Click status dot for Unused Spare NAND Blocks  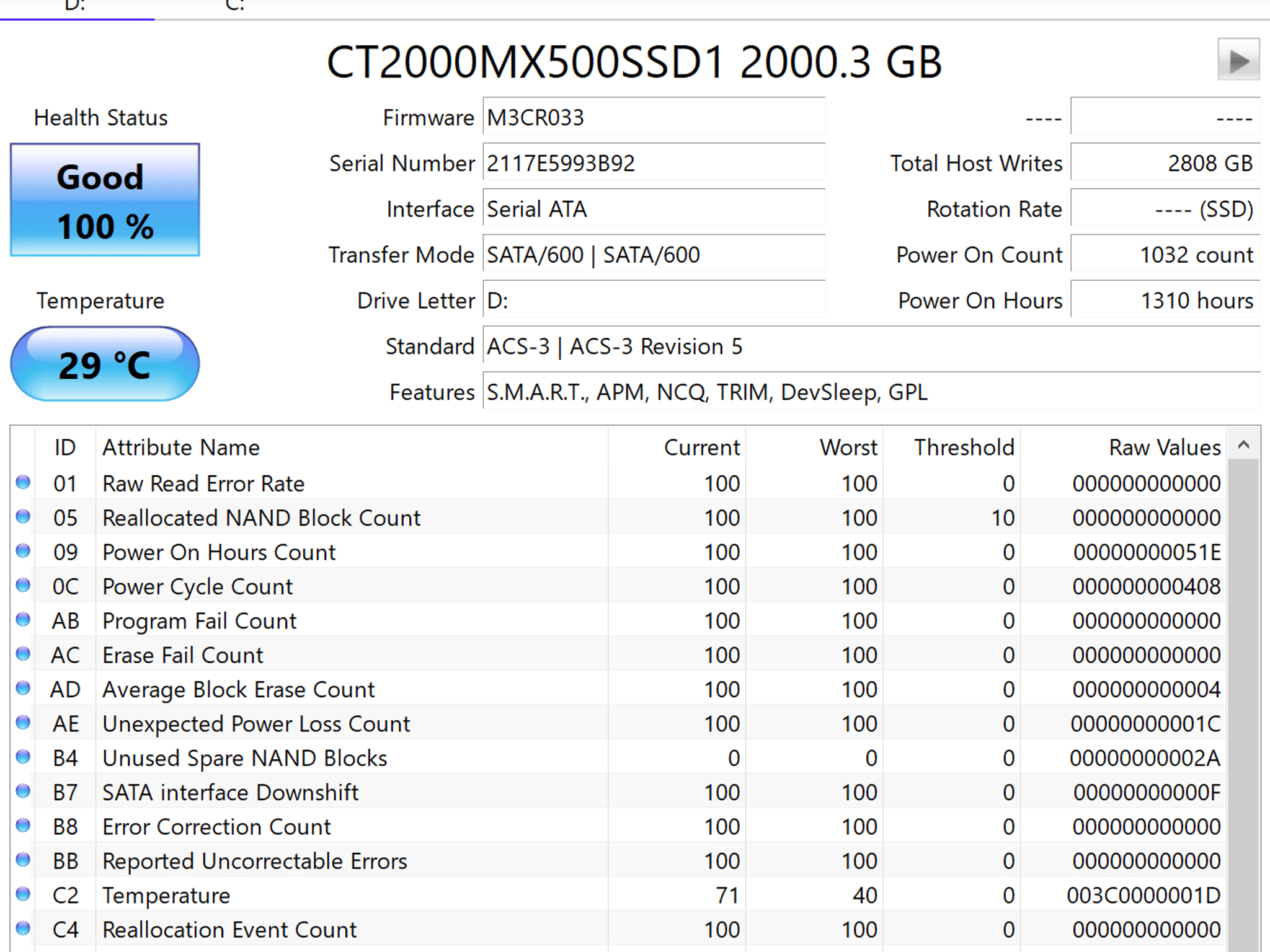click(x=23, y=757)
